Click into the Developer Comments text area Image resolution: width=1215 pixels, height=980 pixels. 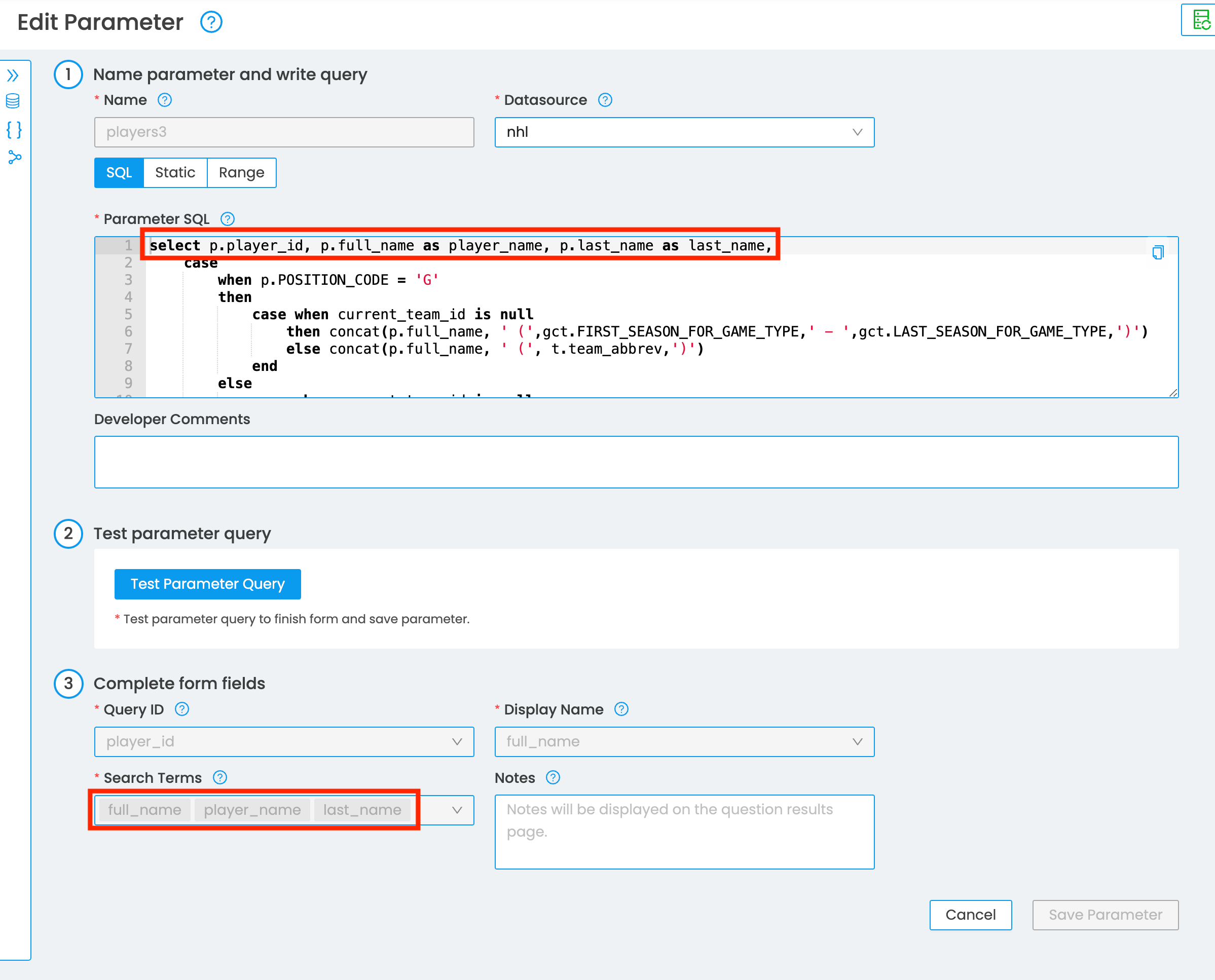[x=636, y=462]
